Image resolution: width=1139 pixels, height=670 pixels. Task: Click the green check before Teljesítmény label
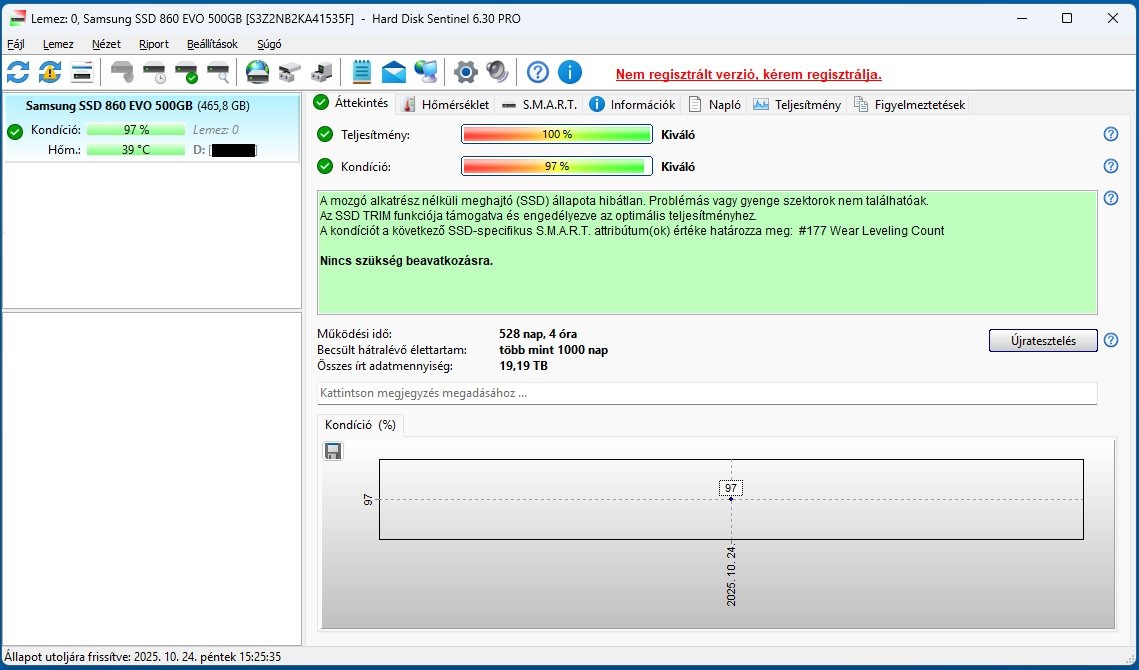tap(325, 134)
